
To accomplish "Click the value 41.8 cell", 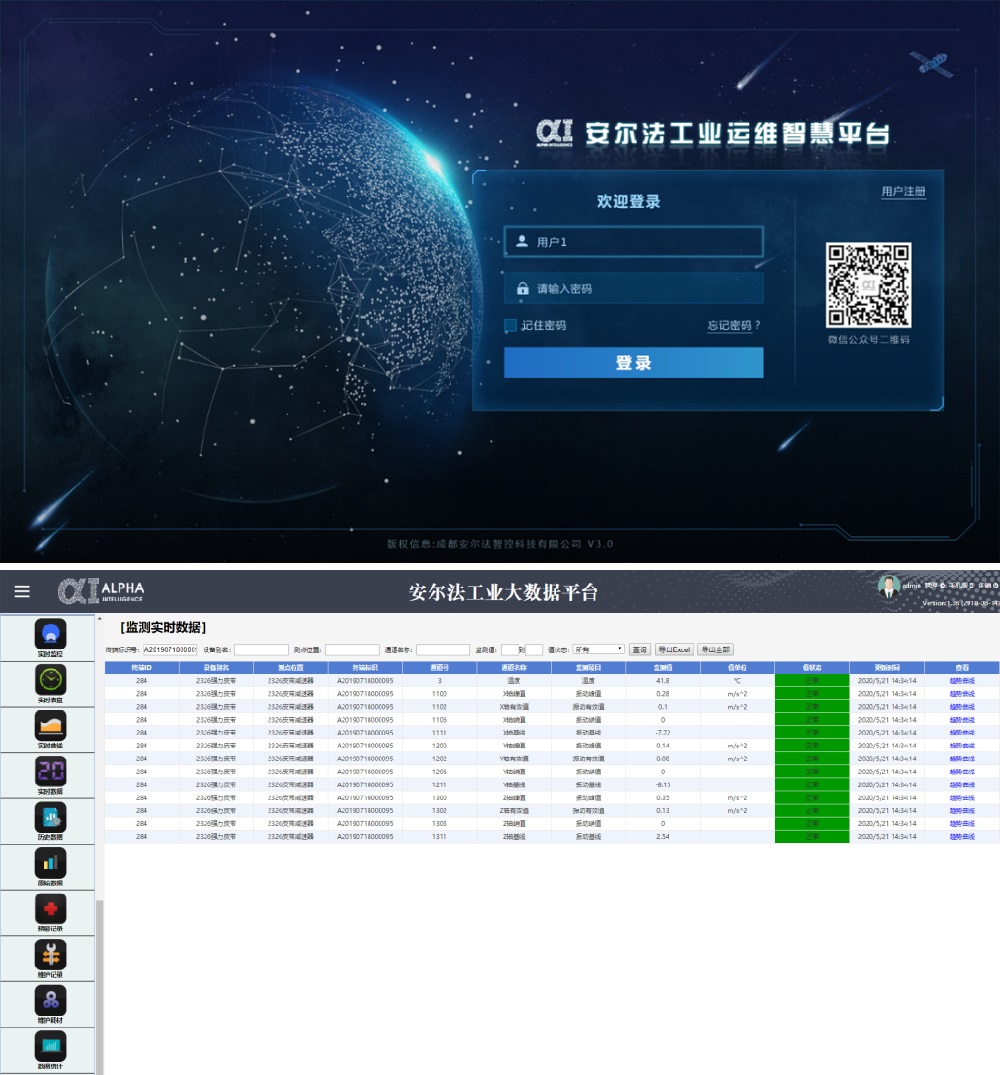I will [663, 681].
